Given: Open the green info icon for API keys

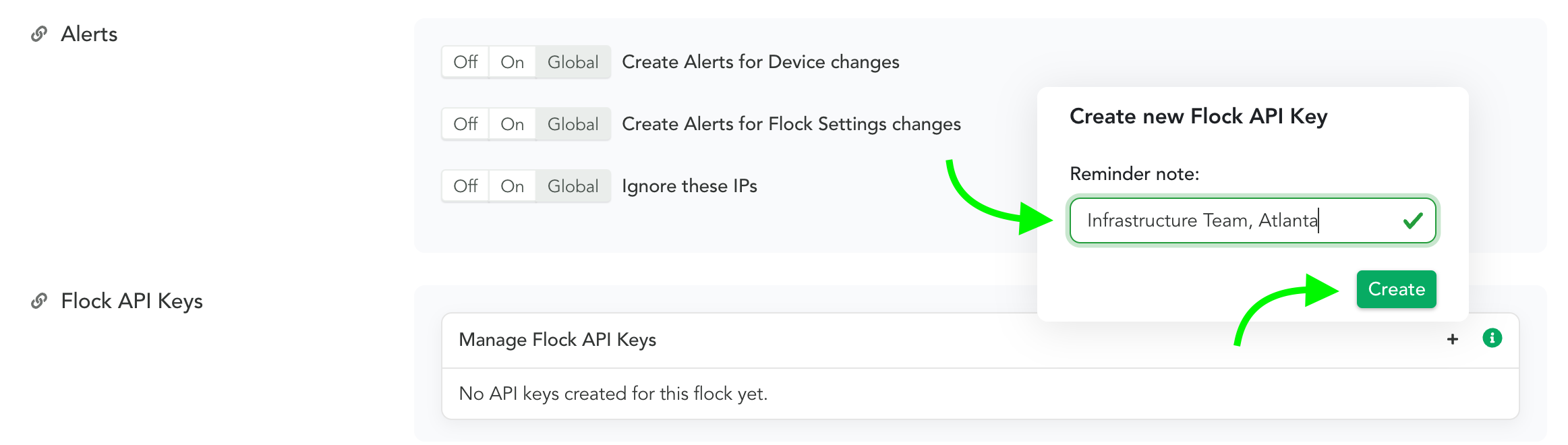Looking at the screenshot, I should pos(1492,338).
